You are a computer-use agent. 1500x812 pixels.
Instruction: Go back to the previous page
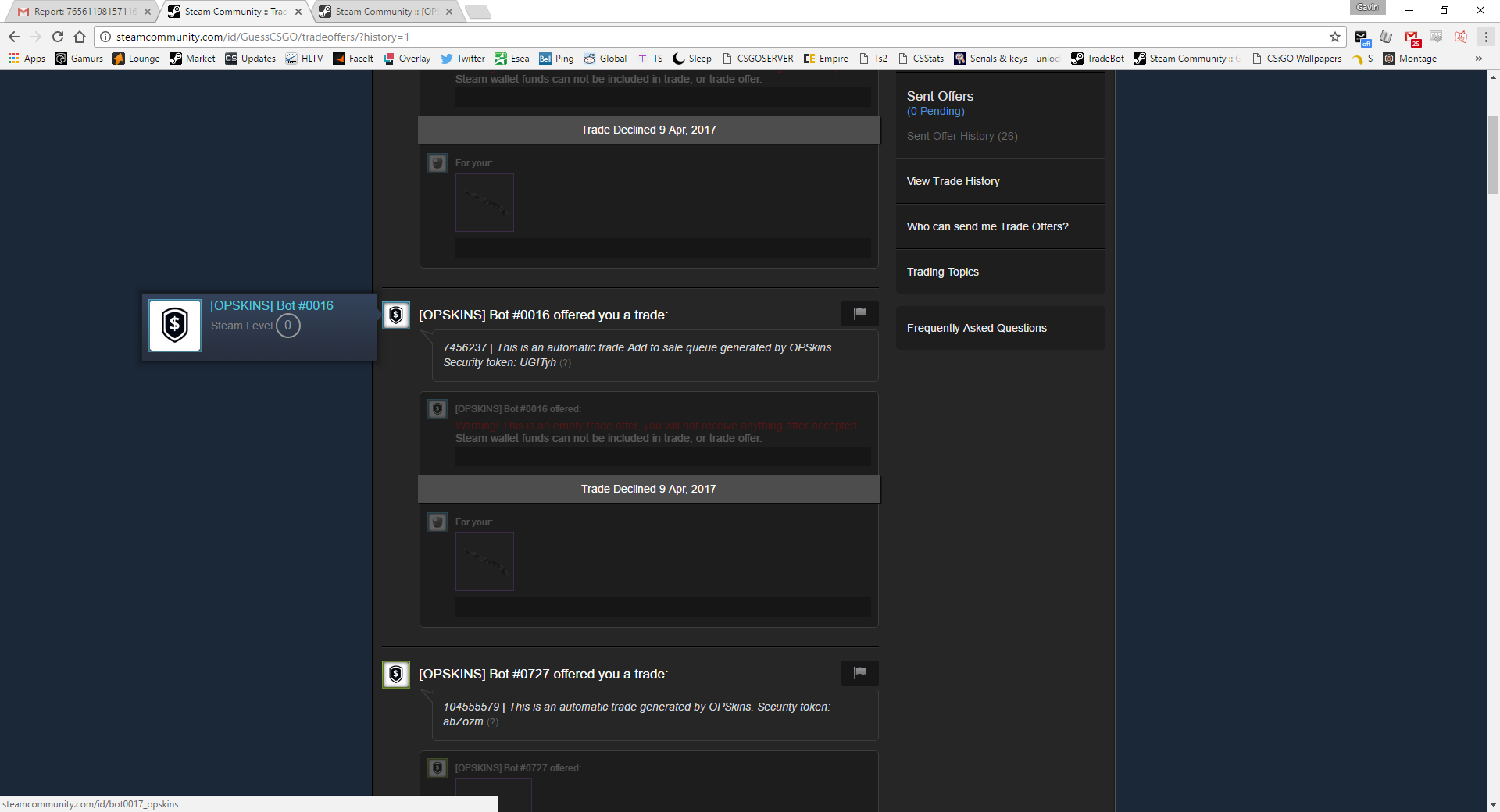(14, 37)
